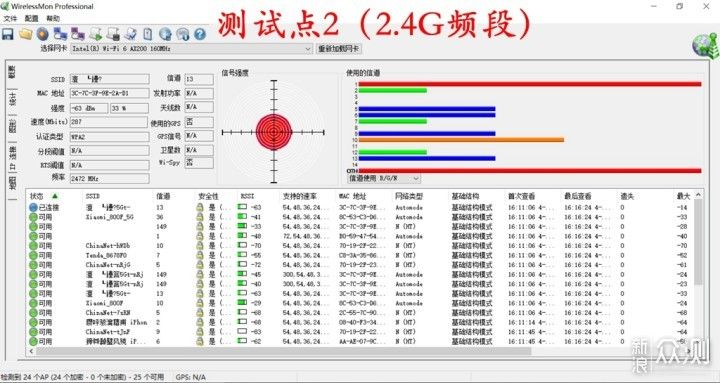
Task: Click the blue help question mark icon
Action: tap(199, 34)
